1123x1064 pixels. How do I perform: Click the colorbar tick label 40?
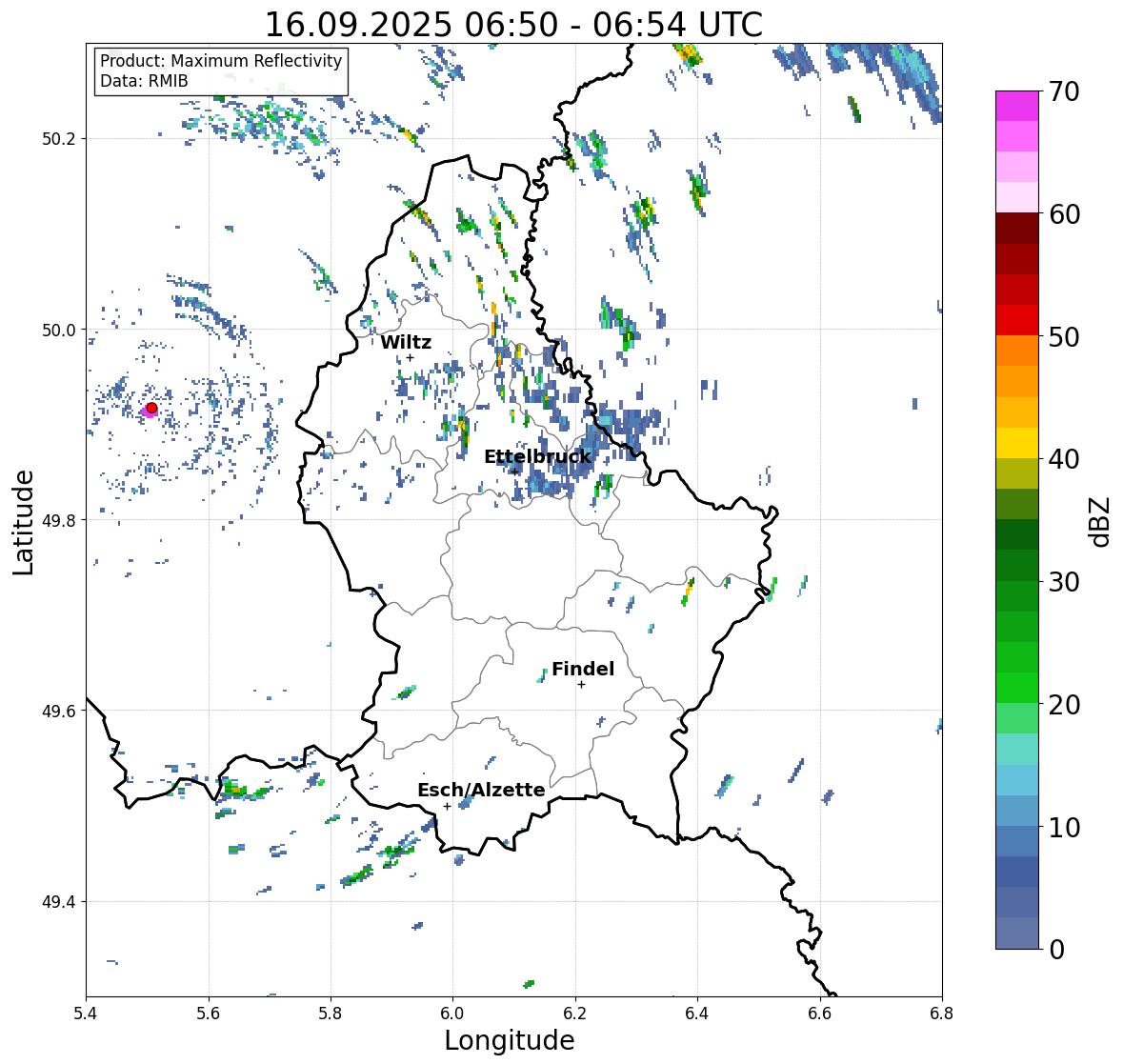click(x=1064, y=459)
